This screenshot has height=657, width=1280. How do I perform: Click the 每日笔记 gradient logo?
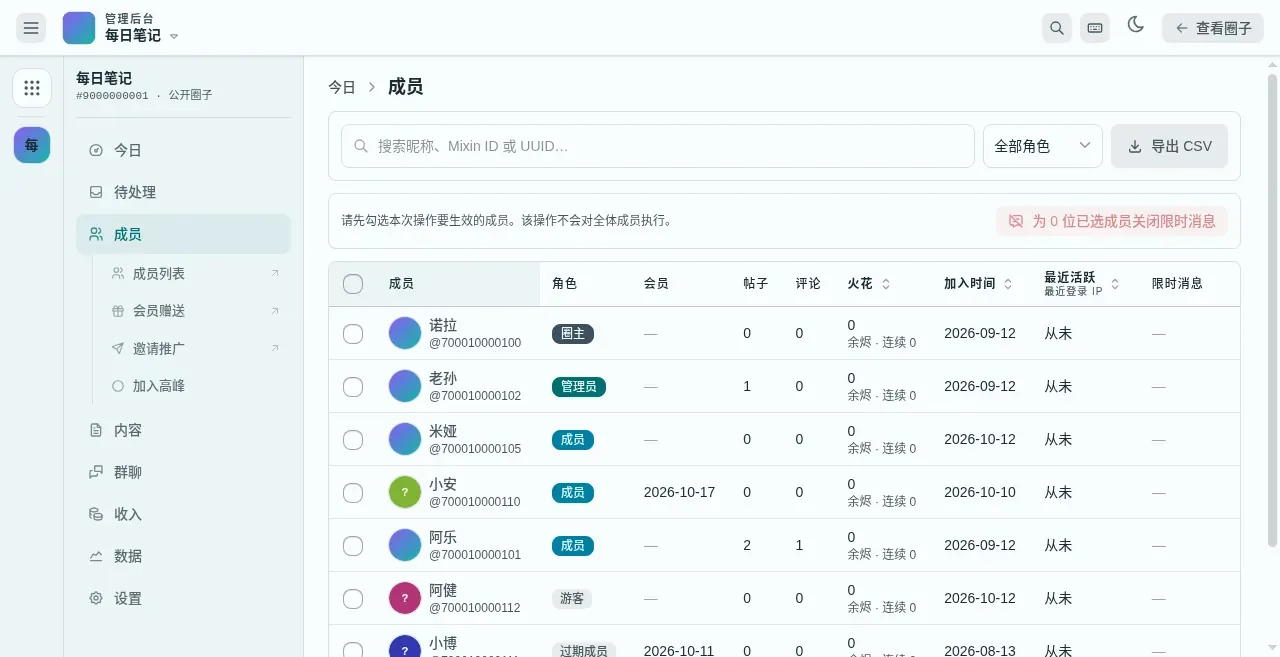tap(79, 28)
